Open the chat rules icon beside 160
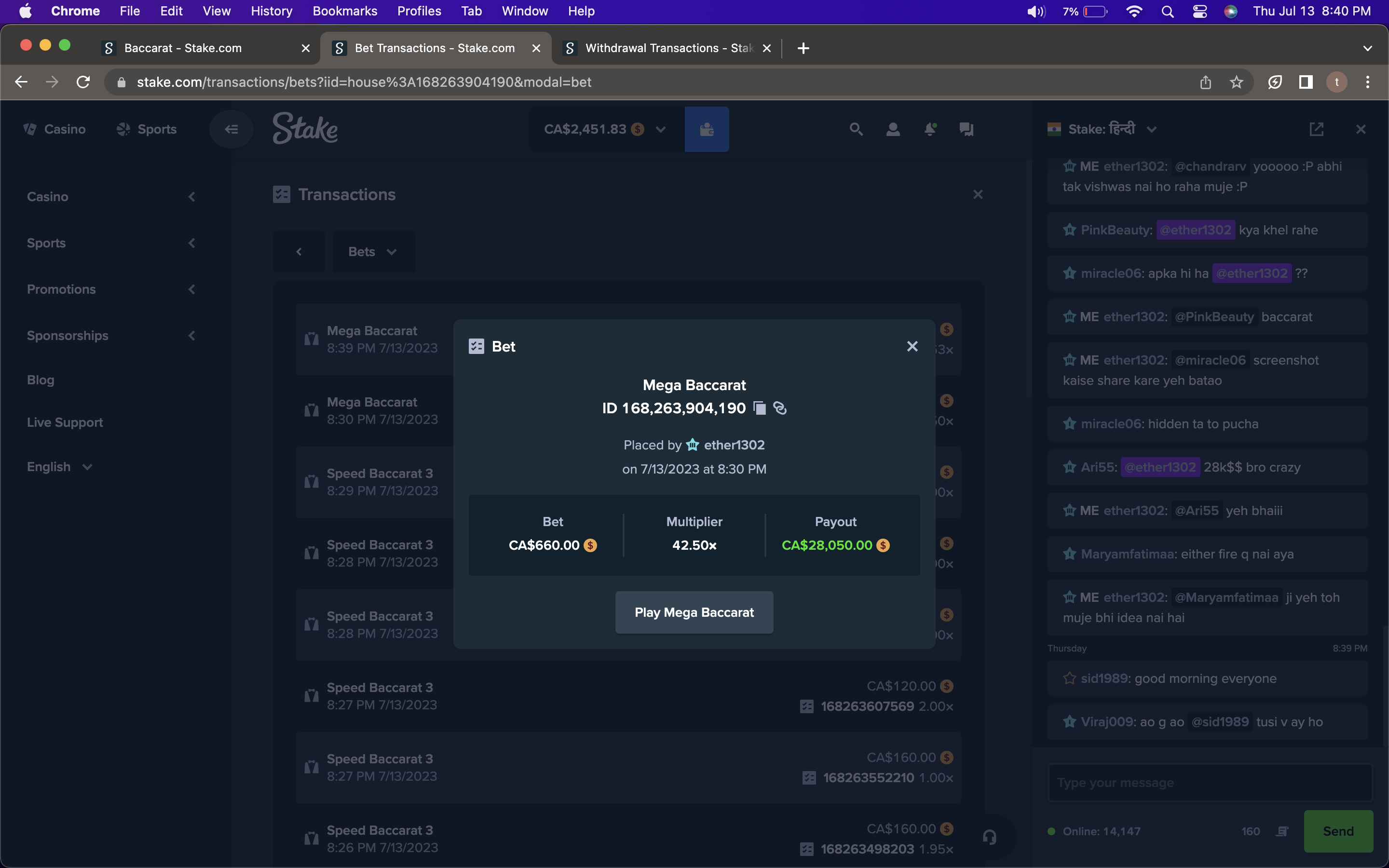The width and height of the screenshot is (1389, 868). pyautogui.click(x=1282, y=831)
